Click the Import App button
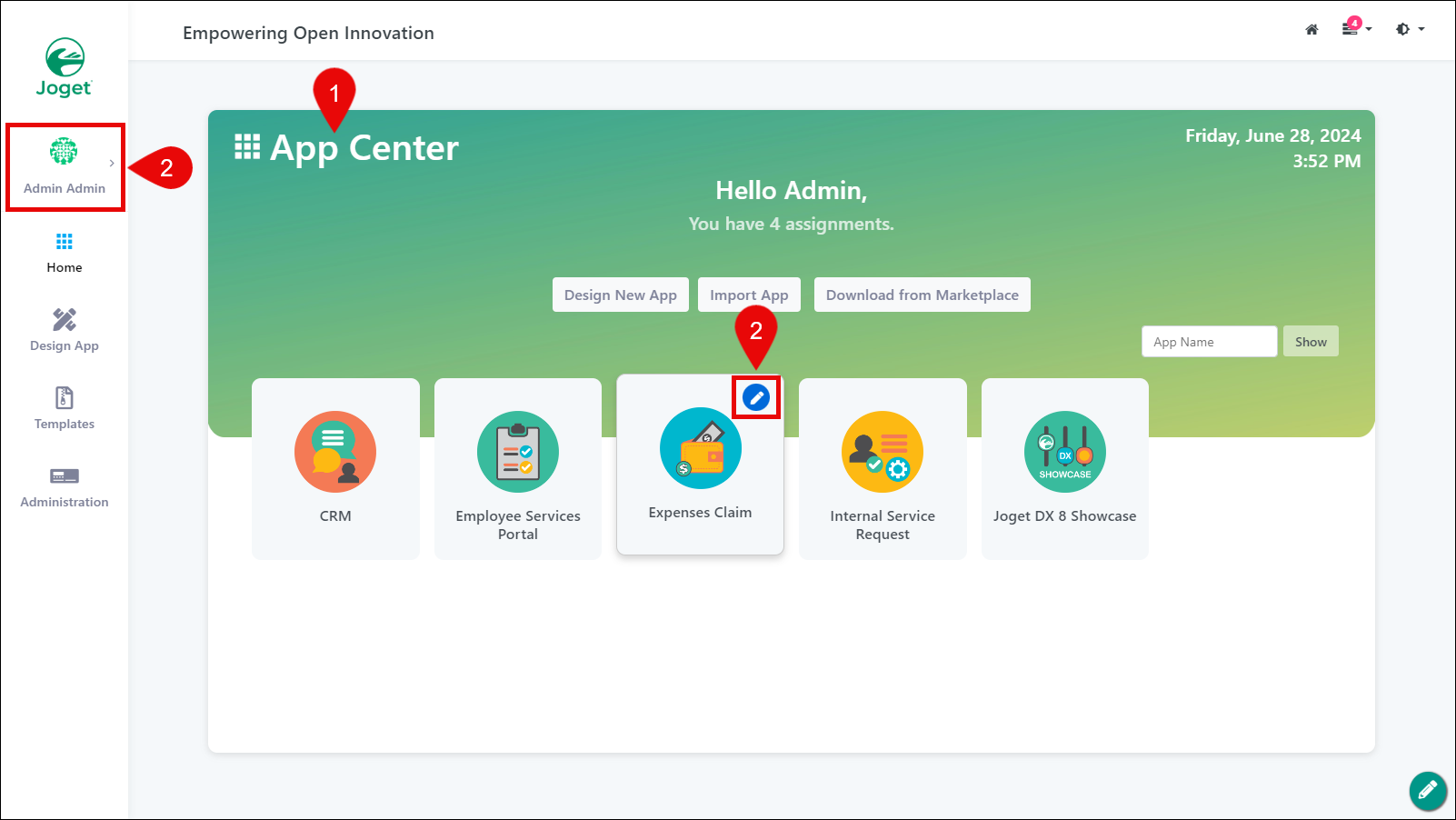The height and width of the screenshot is (820, 1456). click(749, 295)
